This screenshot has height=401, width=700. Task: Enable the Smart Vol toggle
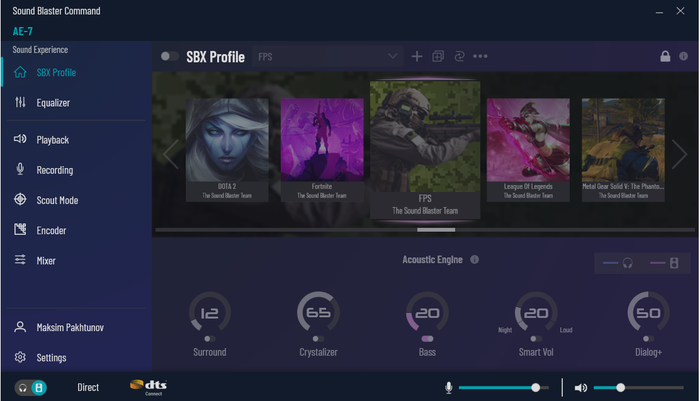tap(536, 339)
